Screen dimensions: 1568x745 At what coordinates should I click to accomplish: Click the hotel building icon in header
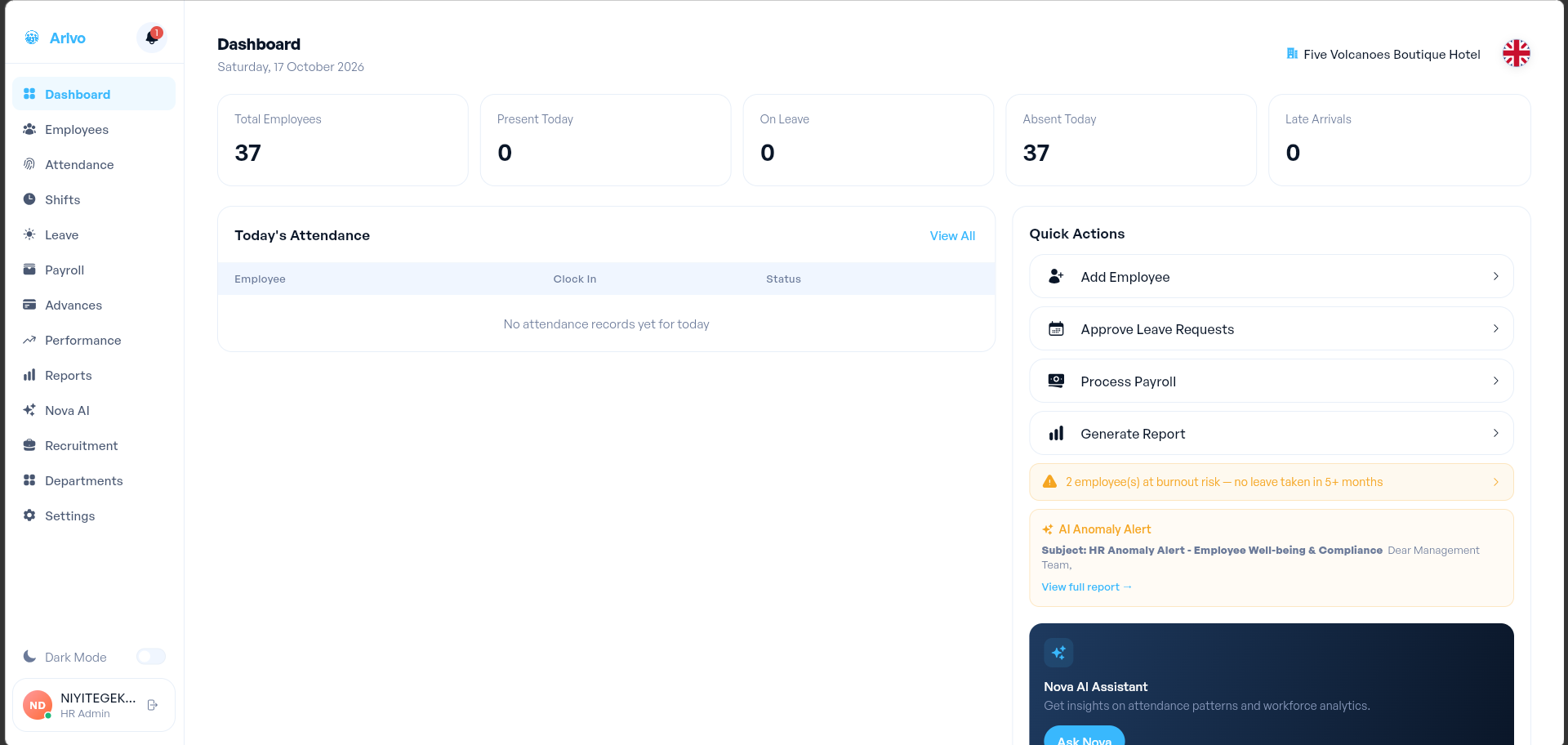(x=1292, y=54)
